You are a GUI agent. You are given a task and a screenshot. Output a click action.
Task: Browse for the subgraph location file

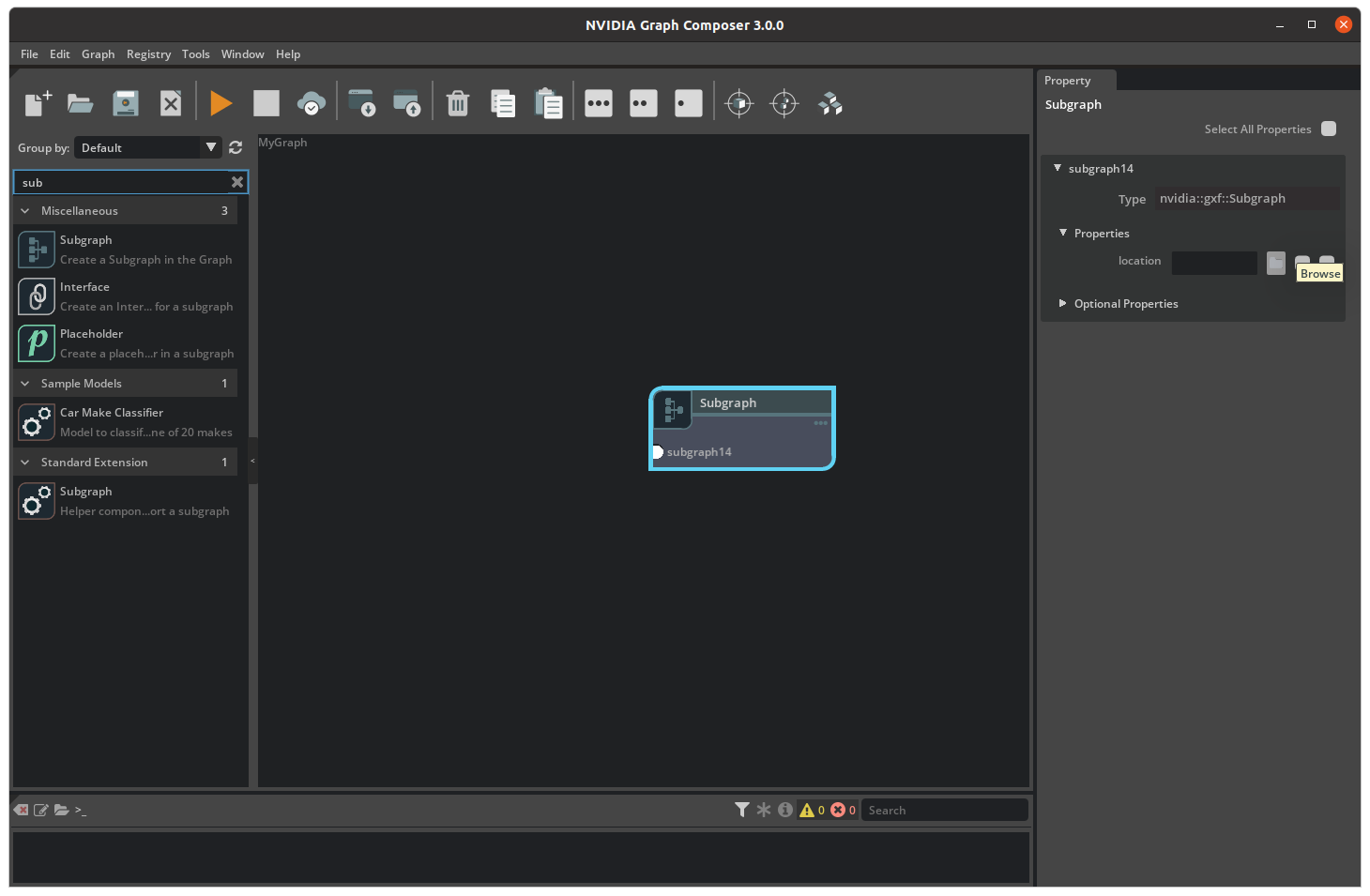coord(1276,263)
